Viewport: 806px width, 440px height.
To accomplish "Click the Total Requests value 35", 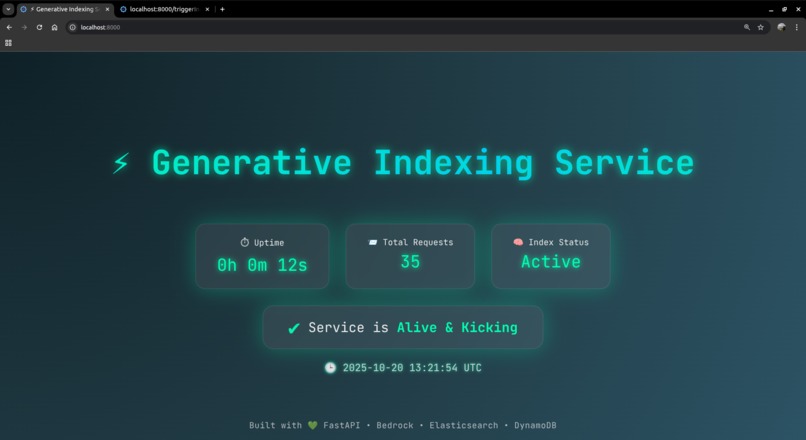I will tap(410, 262).
